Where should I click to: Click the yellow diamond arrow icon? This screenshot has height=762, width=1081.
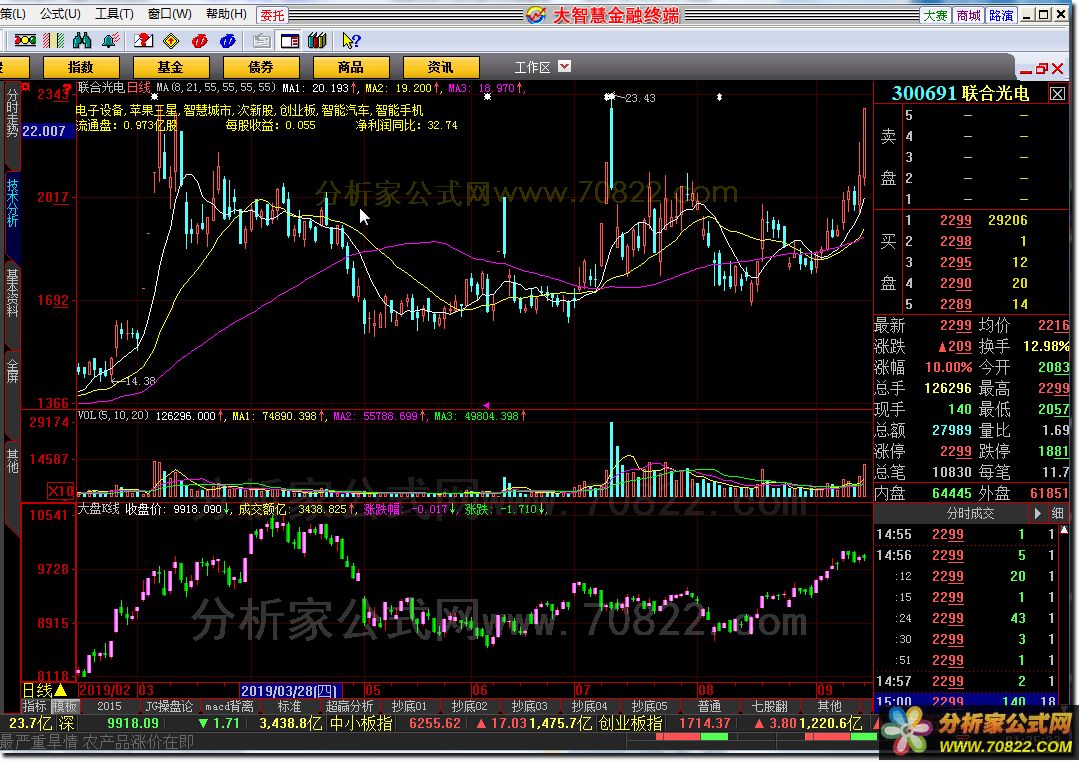coord(171,41)
